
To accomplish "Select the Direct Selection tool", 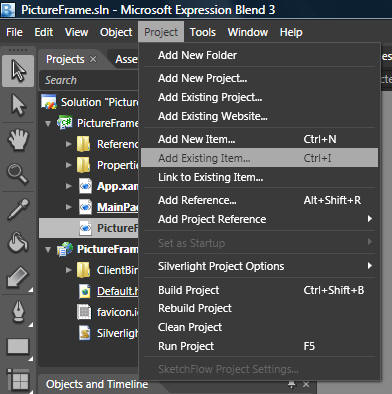I will click(x=18, y=105).
